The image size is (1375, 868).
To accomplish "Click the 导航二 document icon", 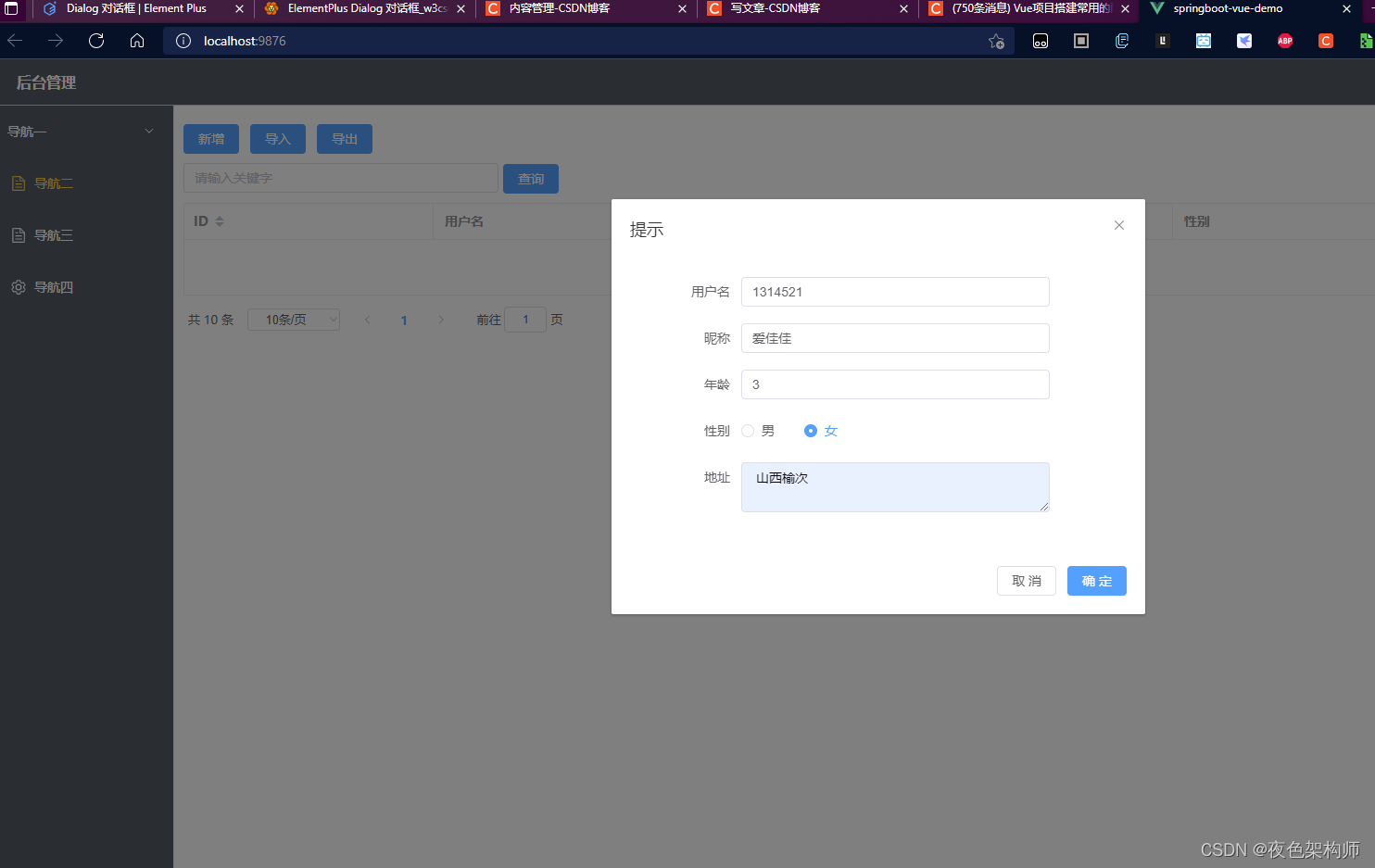I will [x=19, y=183].
